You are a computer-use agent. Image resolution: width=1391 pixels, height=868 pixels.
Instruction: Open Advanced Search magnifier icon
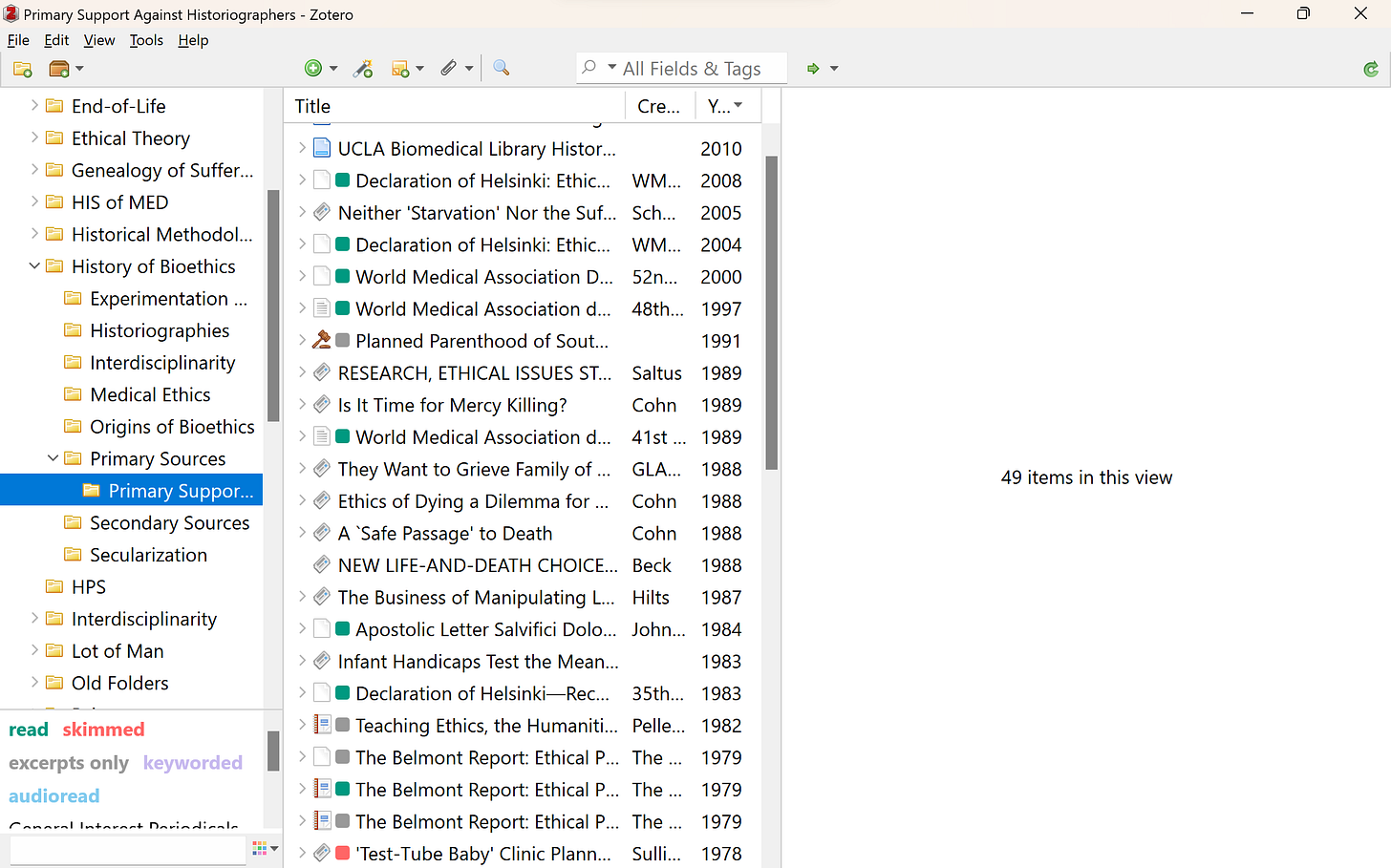click(x=501, y=68)
